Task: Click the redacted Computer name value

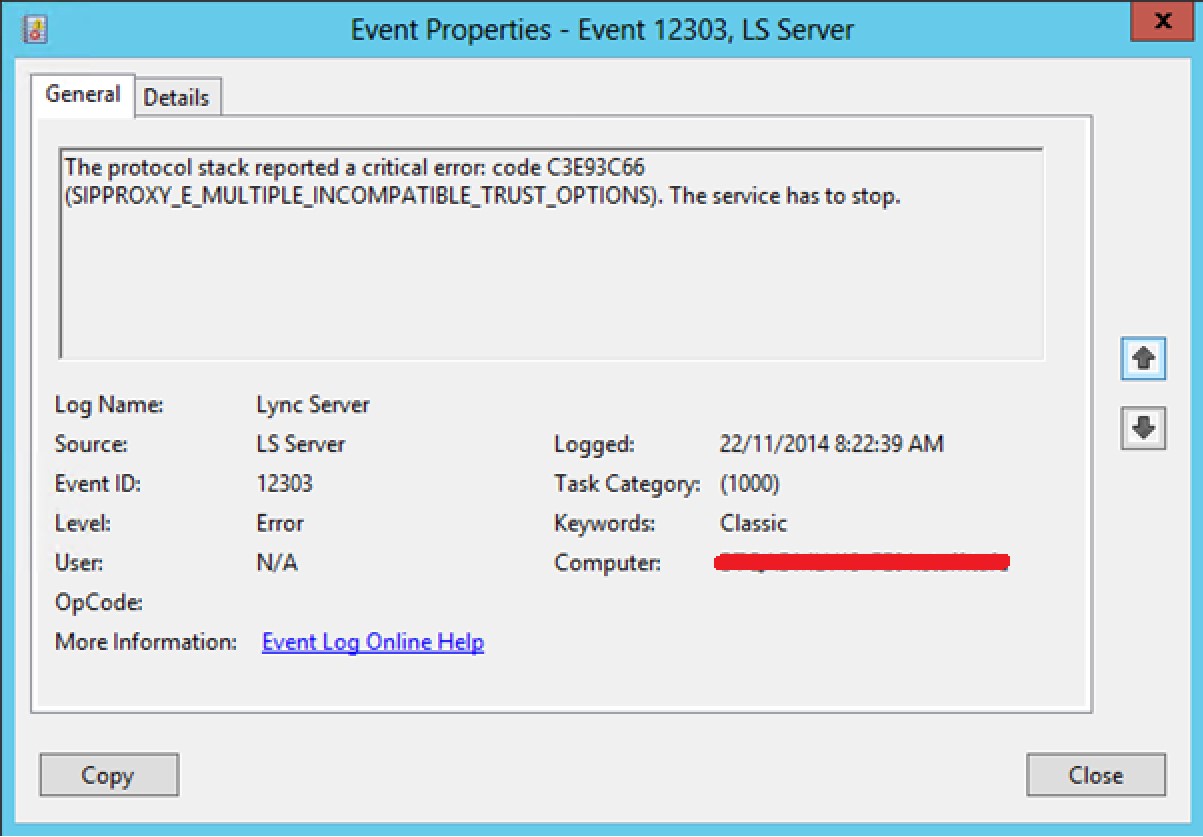Action: tap(862, 563)
